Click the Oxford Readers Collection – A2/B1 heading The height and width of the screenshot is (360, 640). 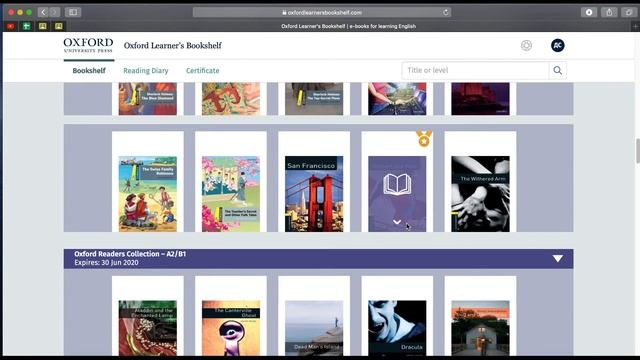click(130, 254)
